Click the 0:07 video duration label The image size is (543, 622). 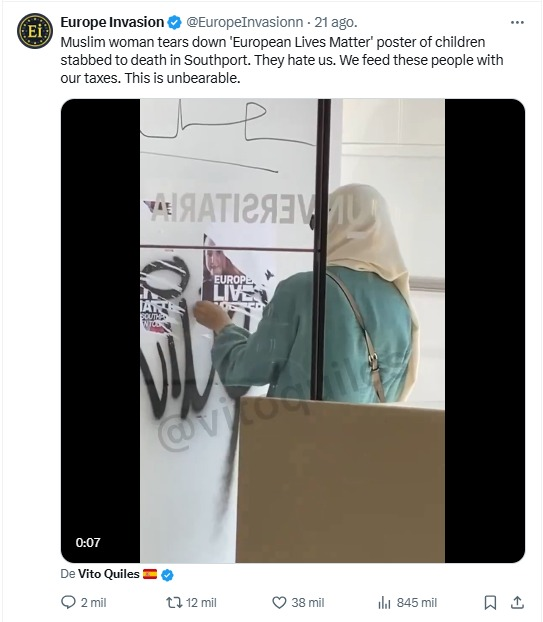pos(88,542)
